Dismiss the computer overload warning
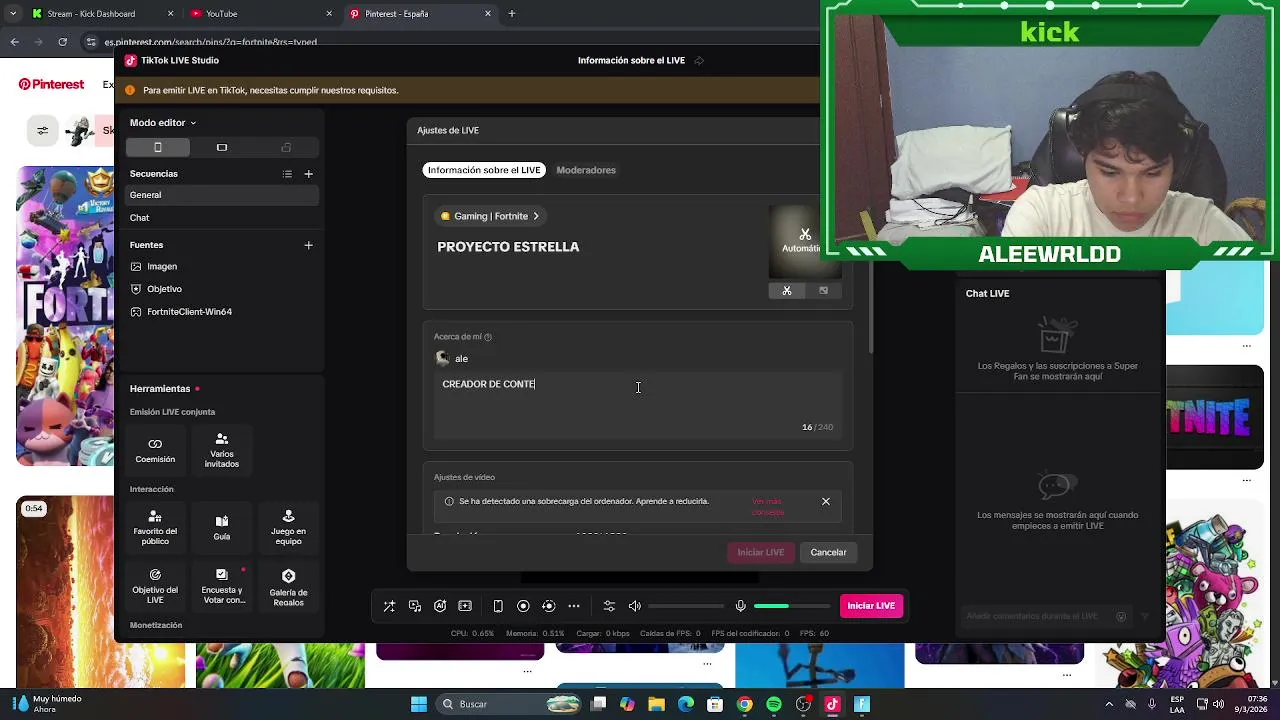 click(x=826, y=502)
